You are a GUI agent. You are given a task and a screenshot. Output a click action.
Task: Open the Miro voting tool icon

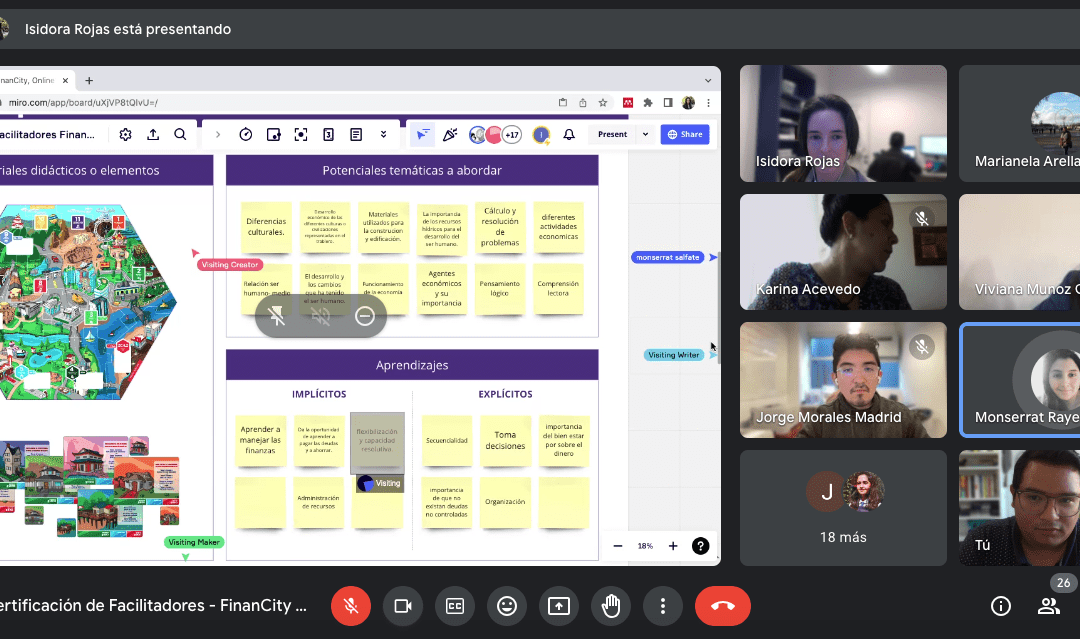coord(273,135)
